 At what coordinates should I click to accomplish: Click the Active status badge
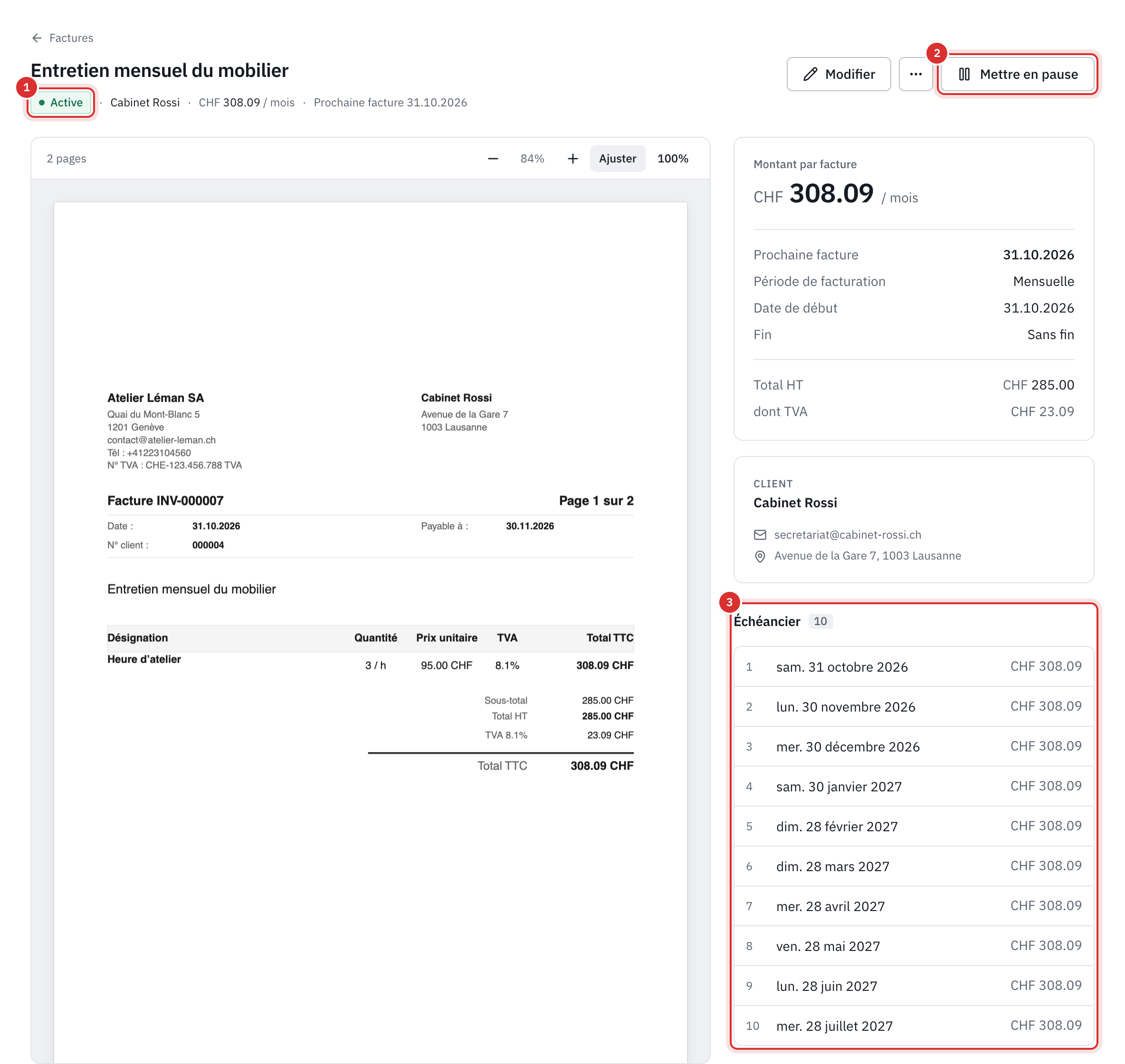(61, 103)
